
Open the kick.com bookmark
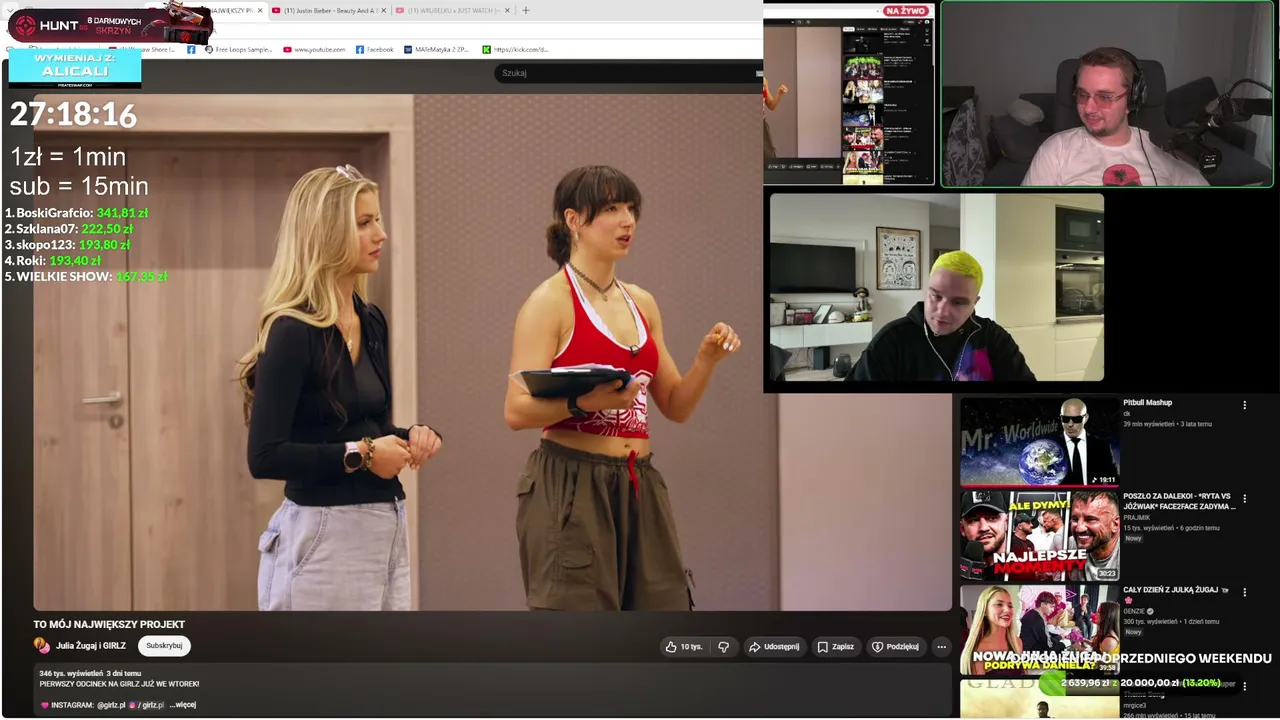click(515, 49)
